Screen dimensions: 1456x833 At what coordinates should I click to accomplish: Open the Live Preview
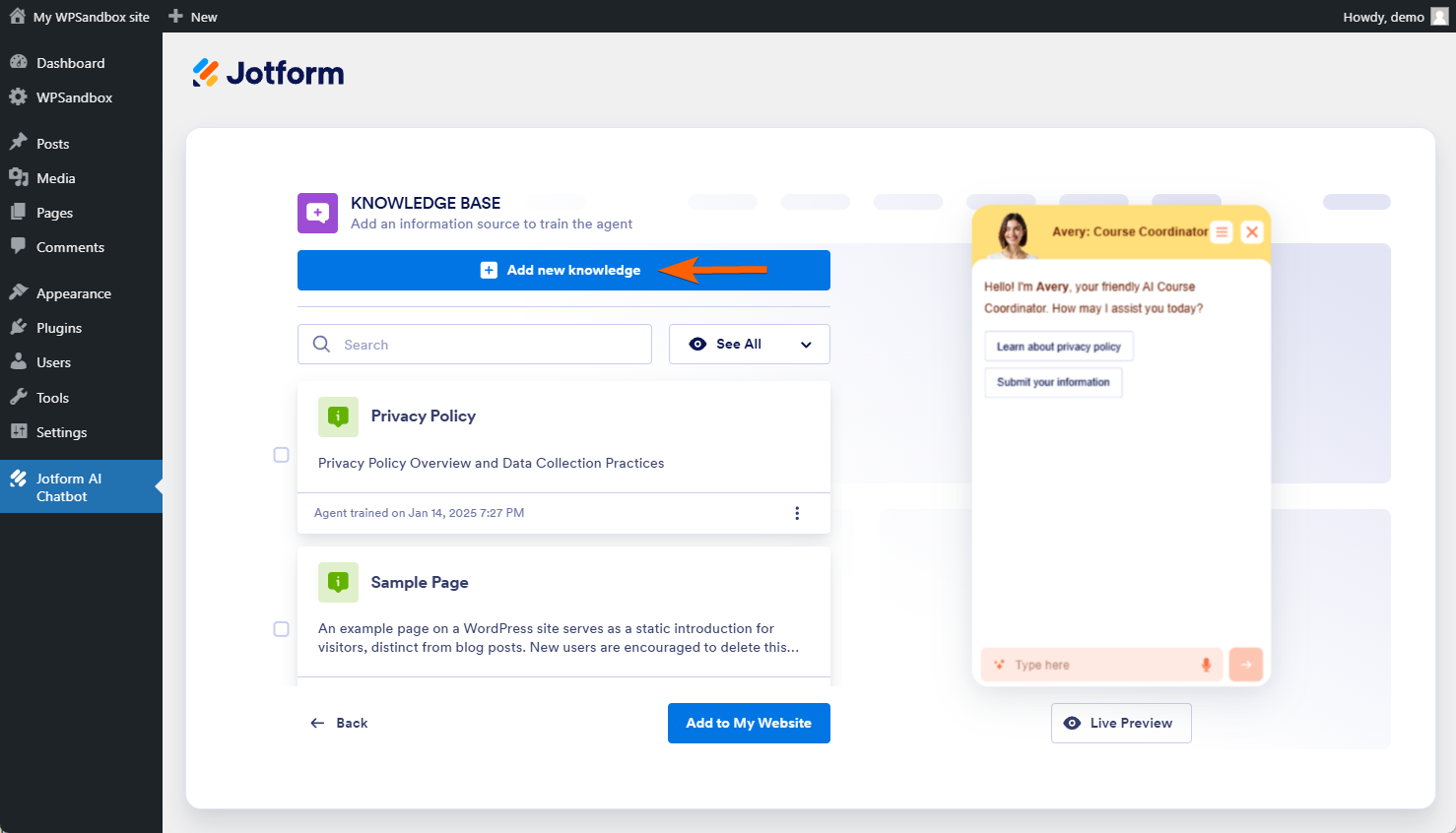1121,724
